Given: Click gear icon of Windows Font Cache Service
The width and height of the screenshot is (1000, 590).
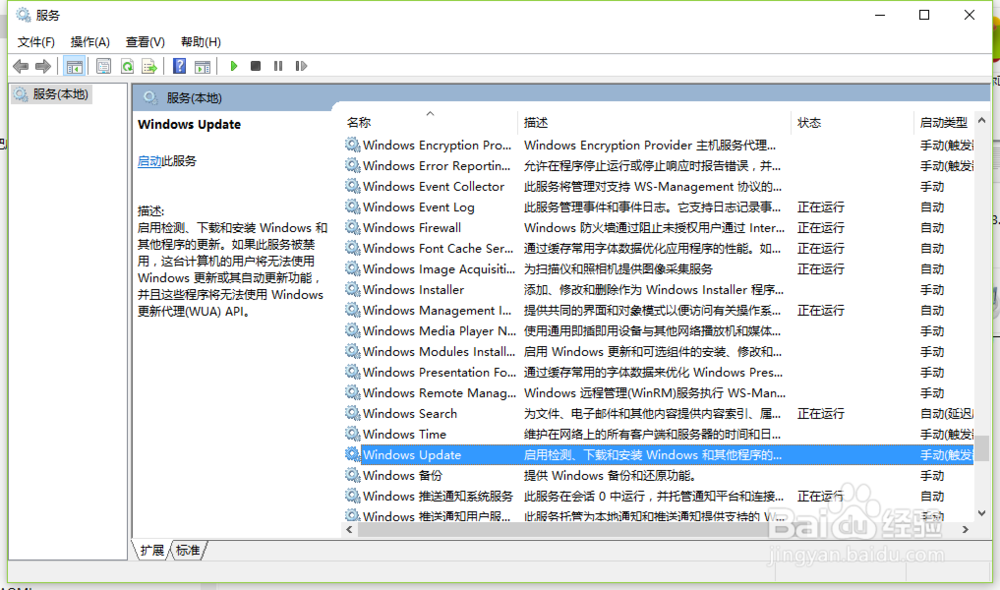Looking at the screenshot, I should click(x=352, y=248).
